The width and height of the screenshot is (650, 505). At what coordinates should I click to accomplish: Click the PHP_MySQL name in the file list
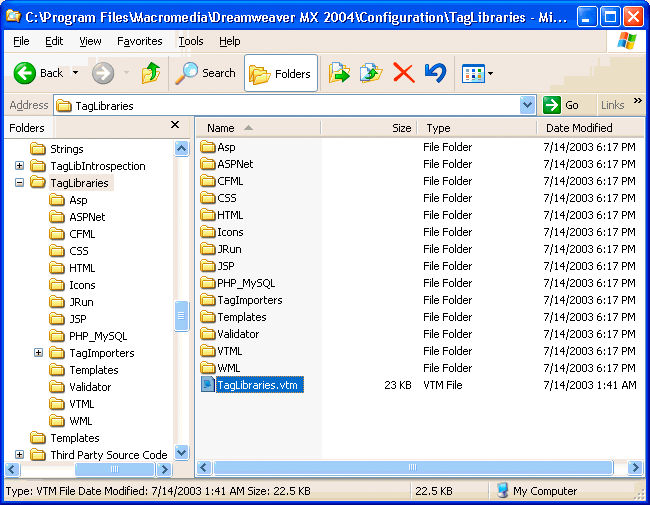pos(246,283)
